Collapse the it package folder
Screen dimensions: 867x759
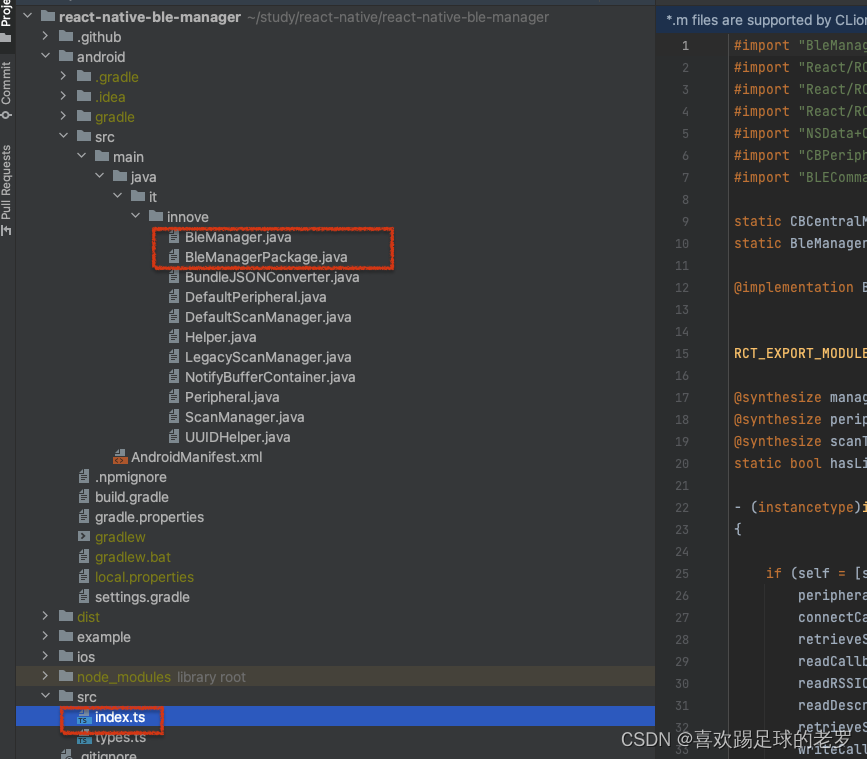coord(117,196)
